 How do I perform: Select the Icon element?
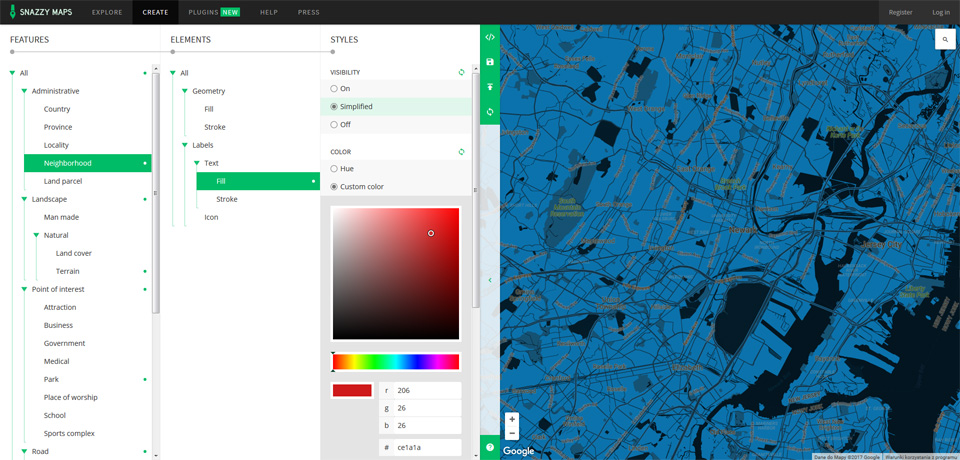coord(211,217)
